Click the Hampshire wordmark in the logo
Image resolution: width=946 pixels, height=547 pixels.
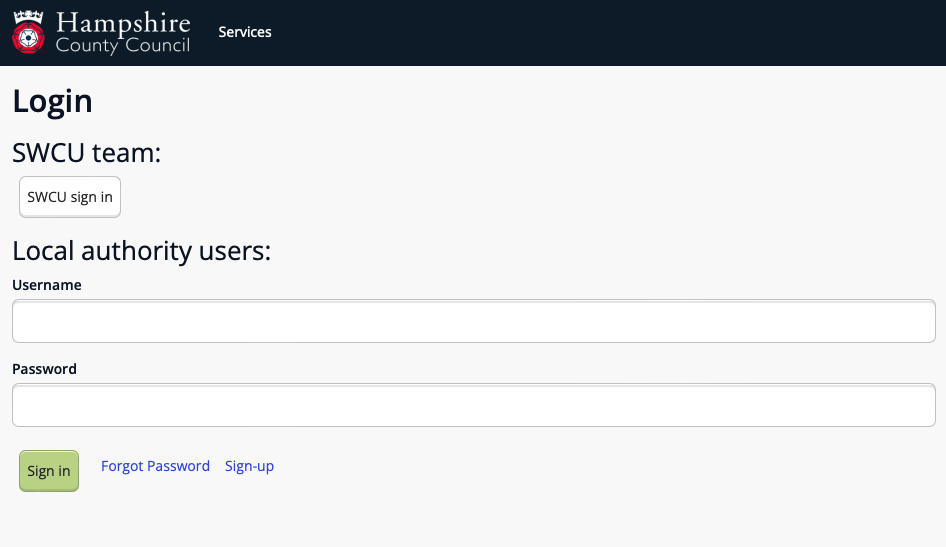click(x=122, y=22)
